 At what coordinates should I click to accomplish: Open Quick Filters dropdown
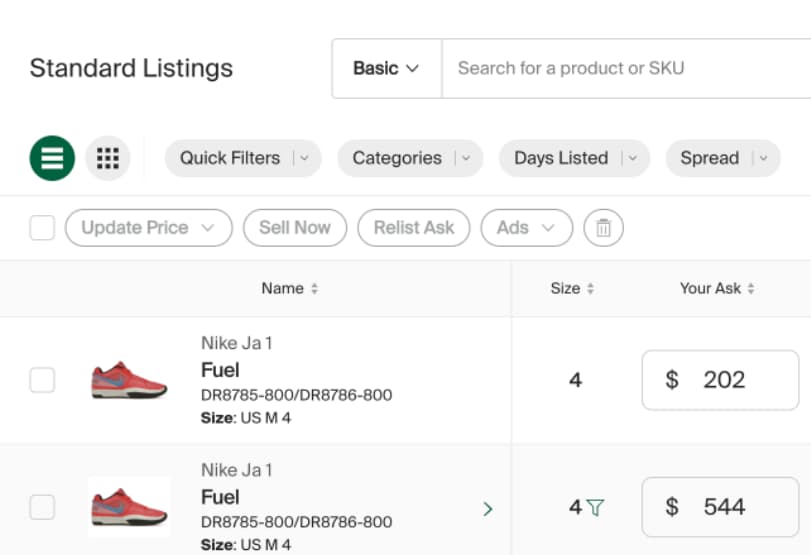(x=243, y=158)
